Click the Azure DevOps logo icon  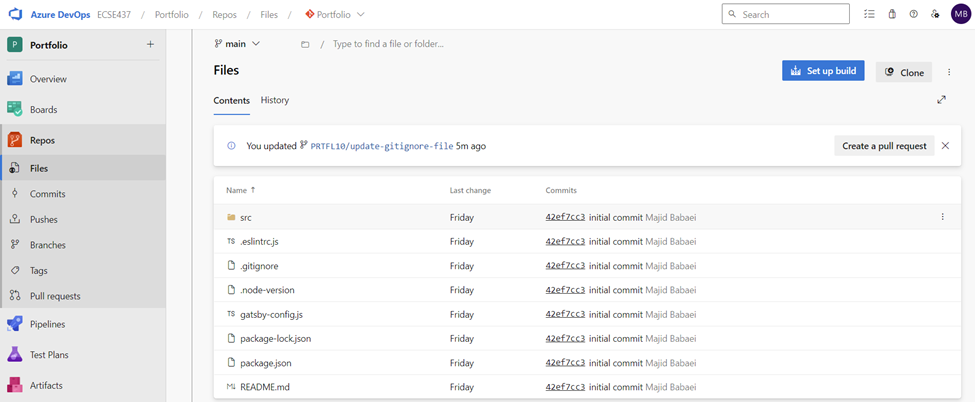pos(15,14)
